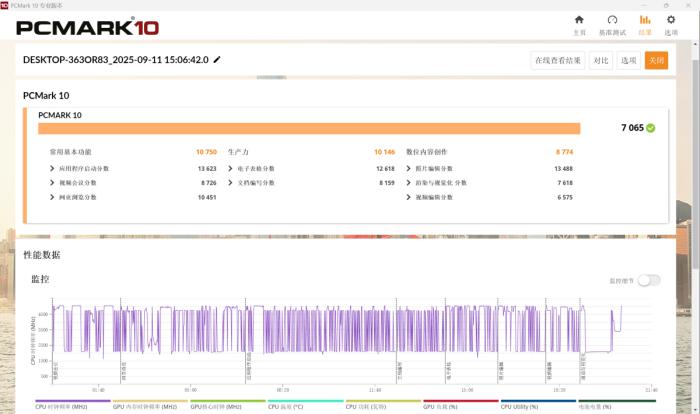Viewport: 700px width, 414px height.
Task: Click the small drag handle under the title
Action: [x=271, y=77]
